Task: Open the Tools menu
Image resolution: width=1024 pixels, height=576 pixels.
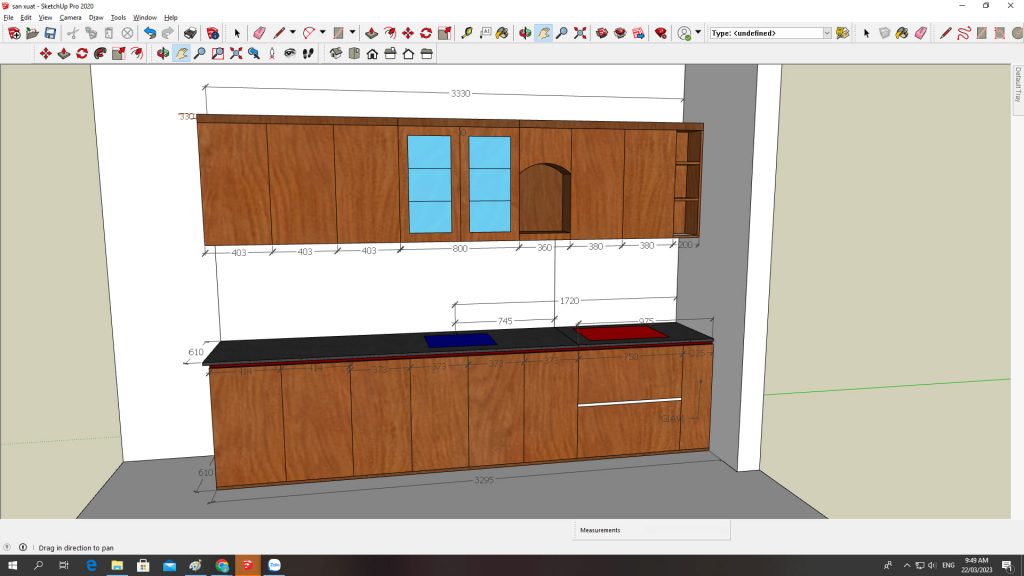Action: pyautogui.click(x=118, y=18)
